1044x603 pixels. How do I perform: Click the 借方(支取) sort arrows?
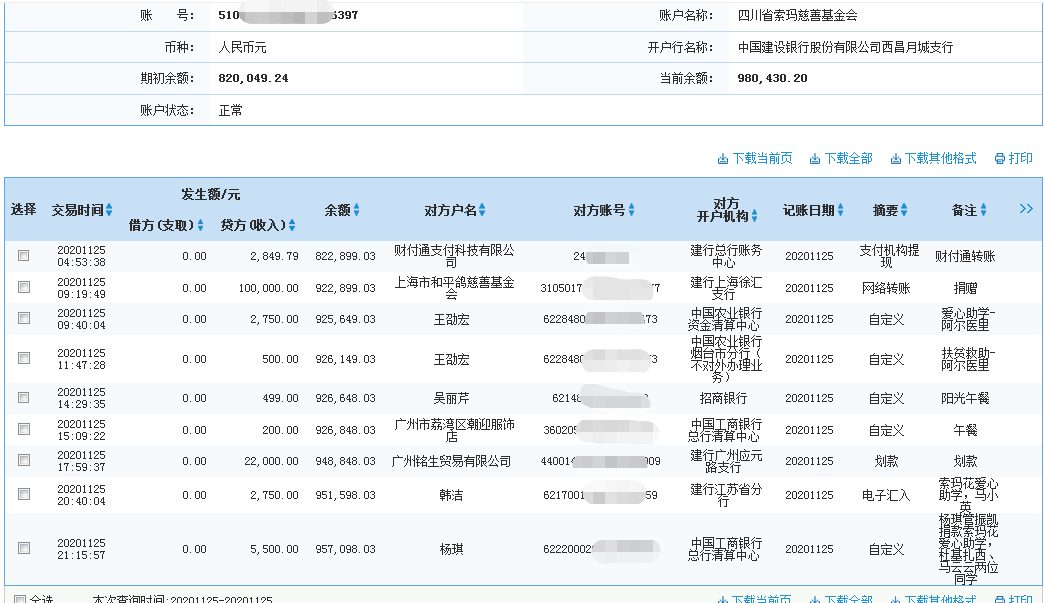[x=199, y=226]
